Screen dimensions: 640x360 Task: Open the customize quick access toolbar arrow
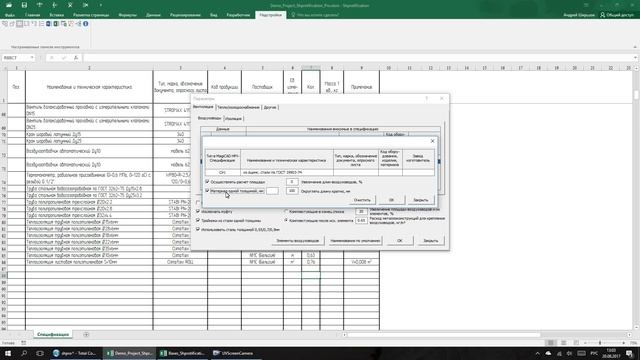[x=101, y=5]
